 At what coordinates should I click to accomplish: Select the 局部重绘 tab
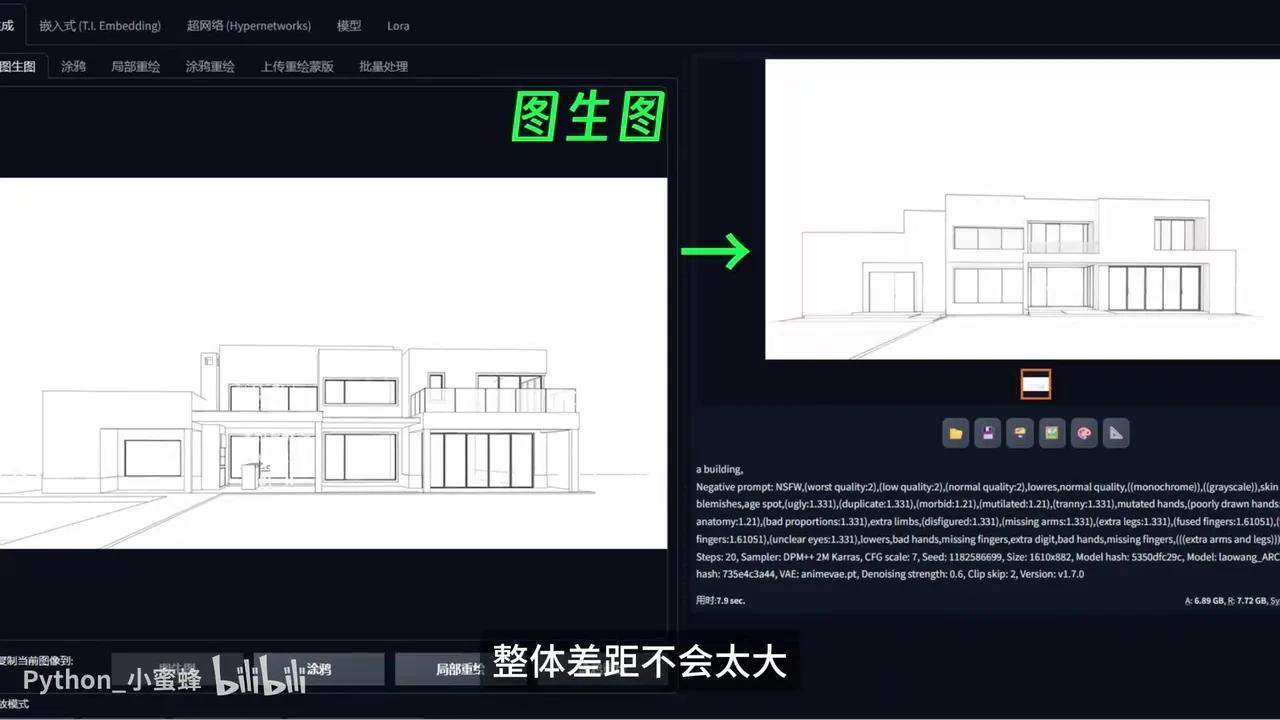coord(135,66)
